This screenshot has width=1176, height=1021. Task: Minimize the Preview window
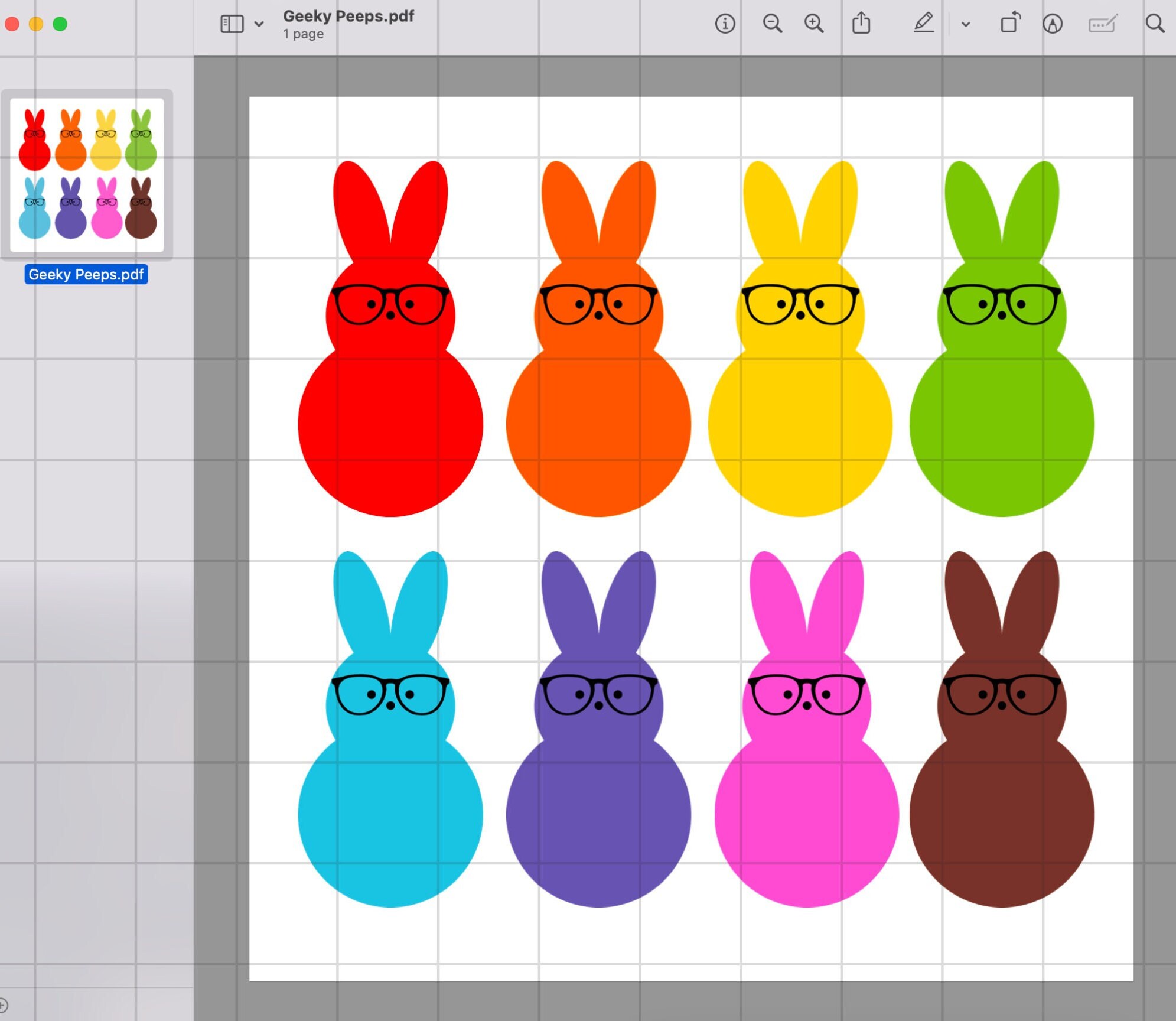36,24
